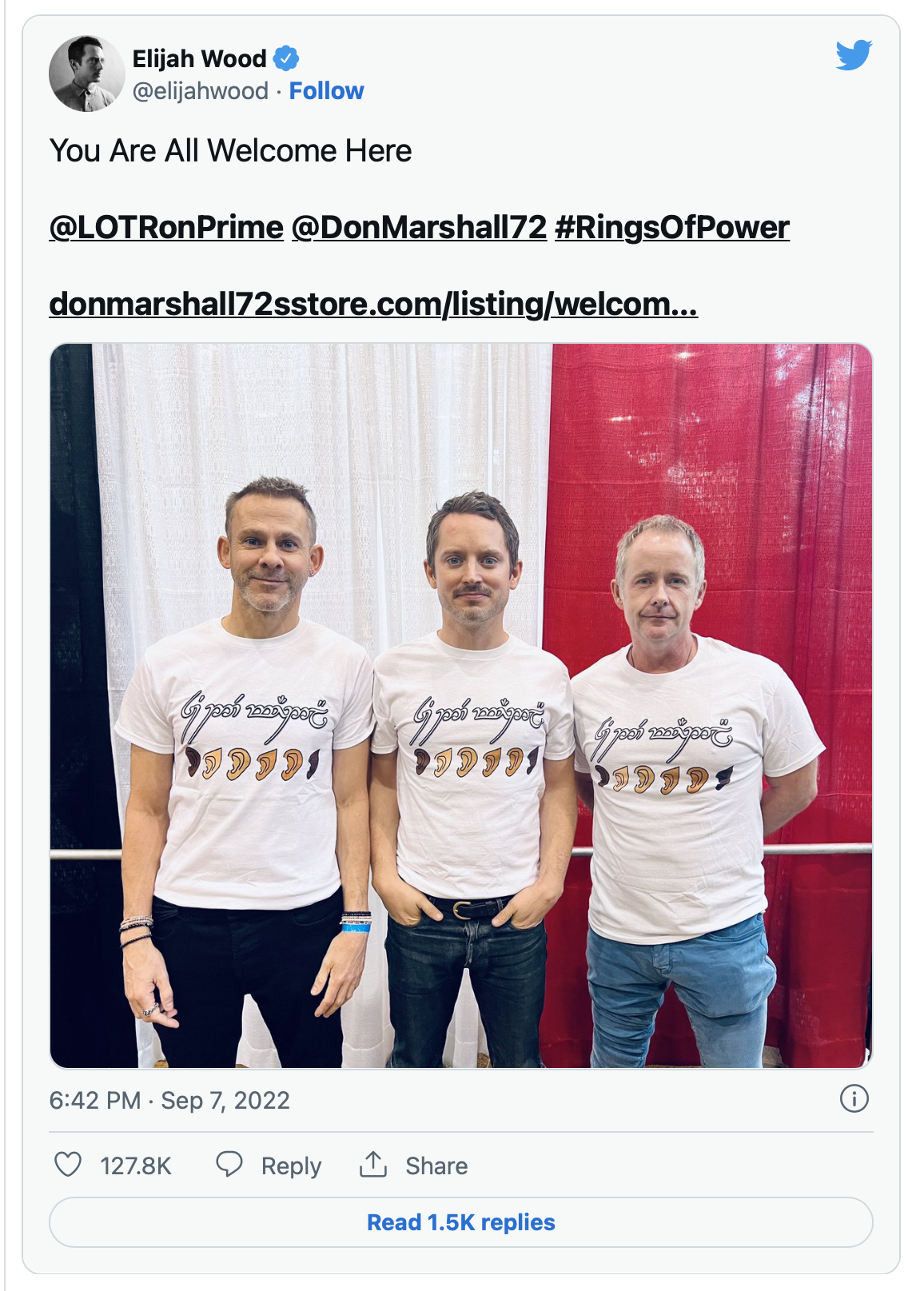Open the Elijah Wood display name

[x=200, y=58]
